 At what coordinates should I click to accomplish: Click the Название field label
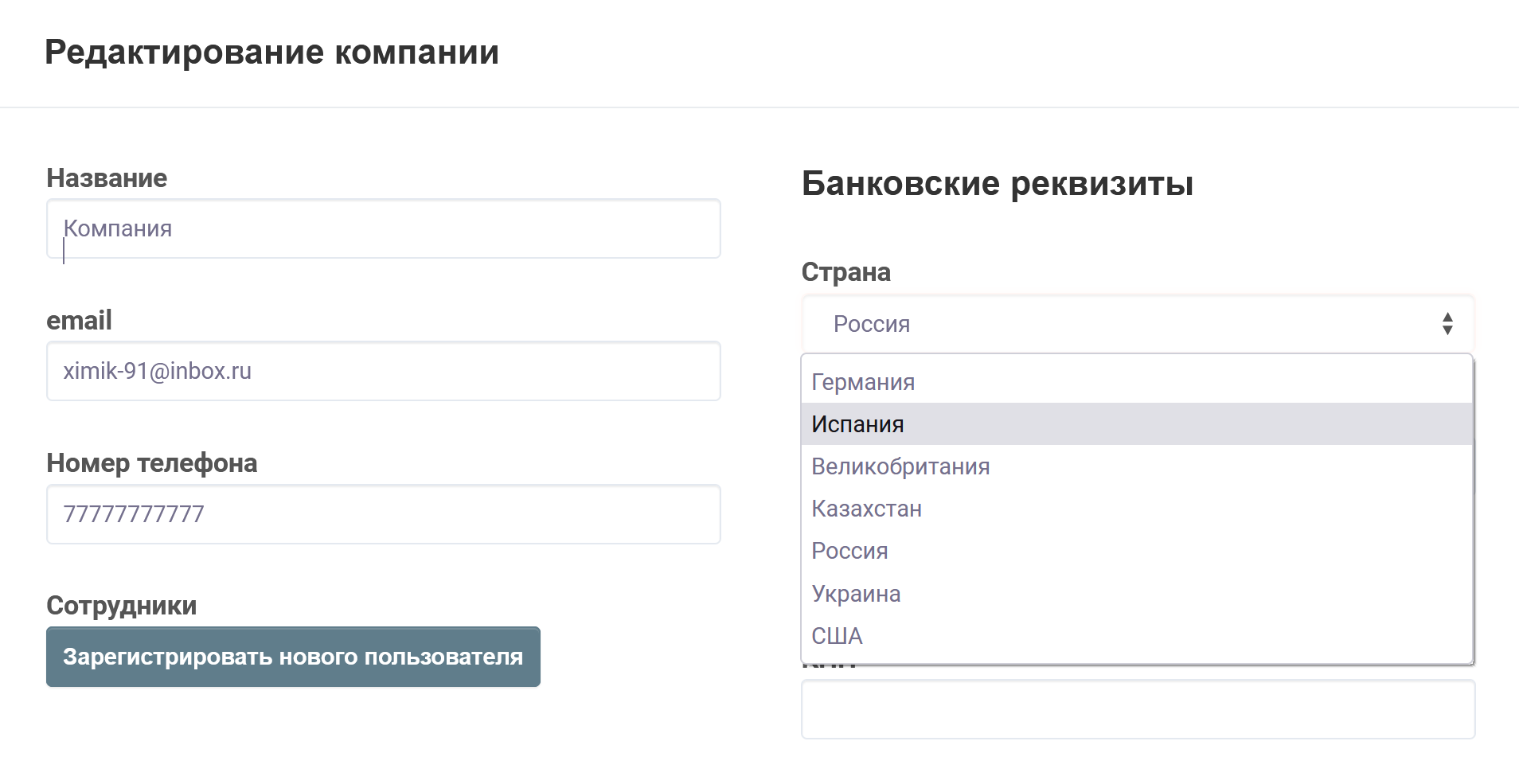(x=107, y=178)
